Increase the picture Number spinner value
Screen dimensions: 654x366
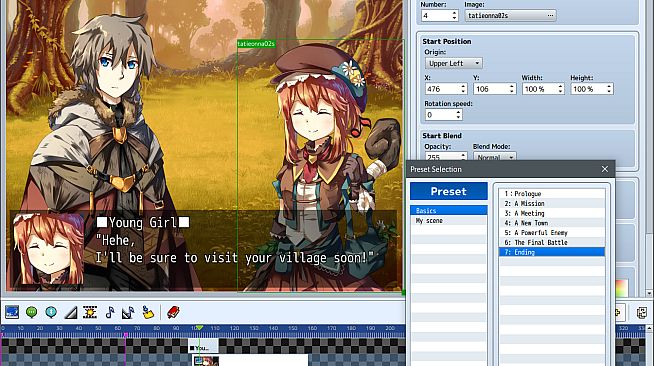(454, 13)
